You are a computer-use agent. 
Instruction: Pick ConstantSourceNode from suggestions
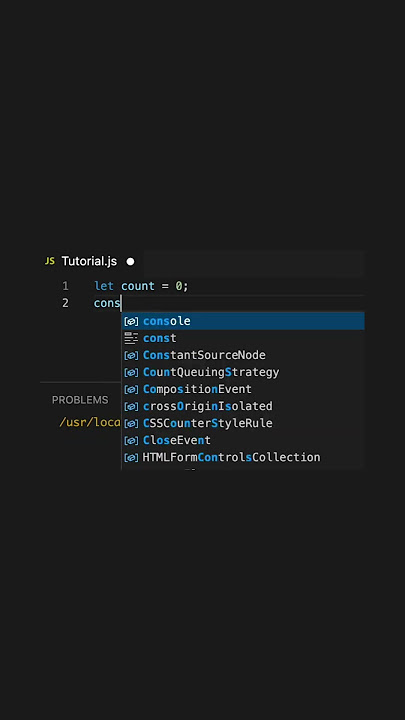243,355
